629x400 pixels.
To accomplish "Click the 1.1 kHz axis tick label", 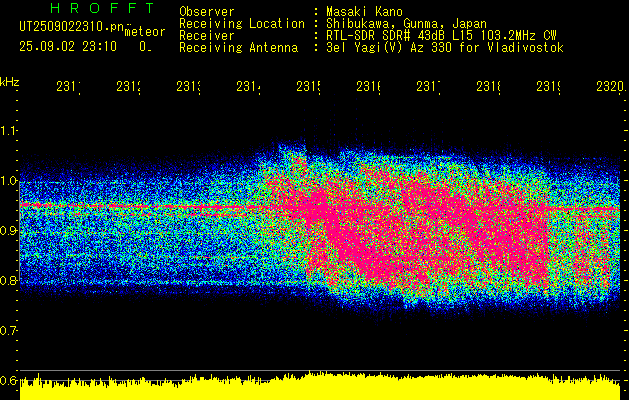I will [9, 130].
